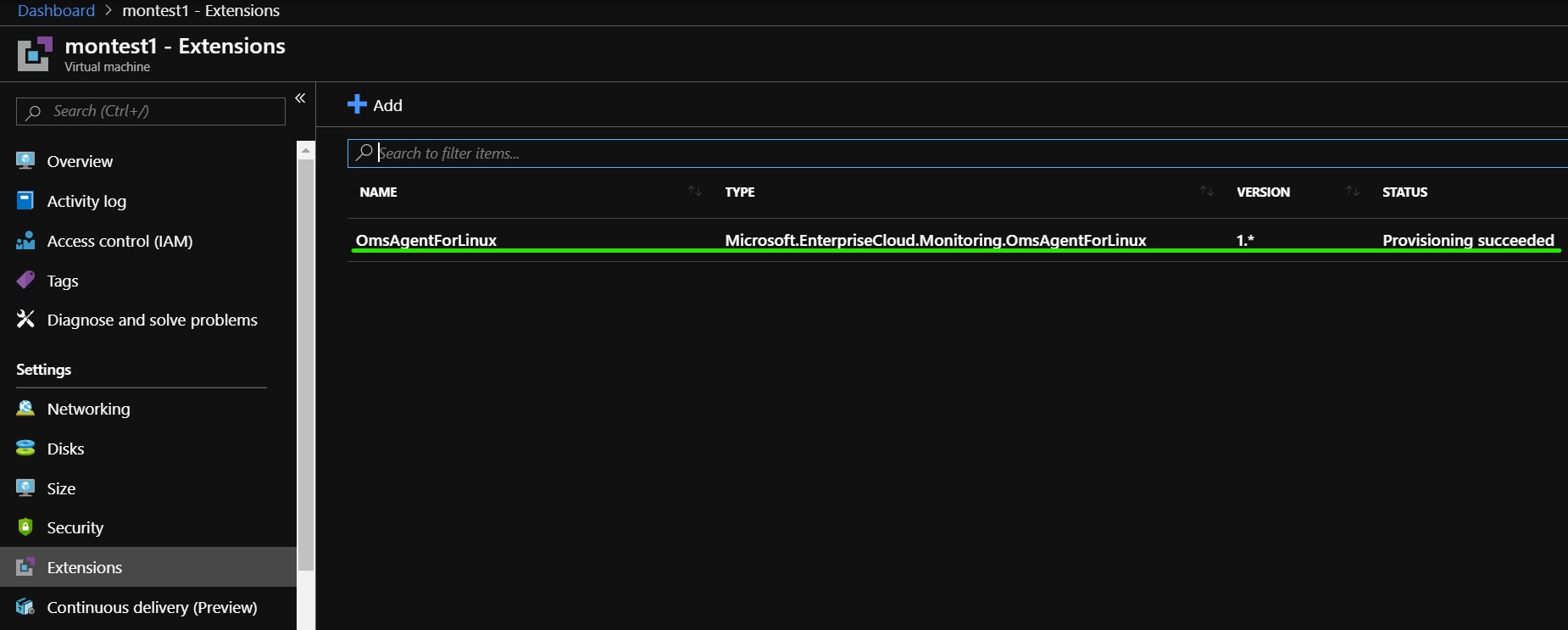The width and height of the screenshot is (1568, 630).
Task: Click the sidebar search magnifier icon
Action: point(33,111)
